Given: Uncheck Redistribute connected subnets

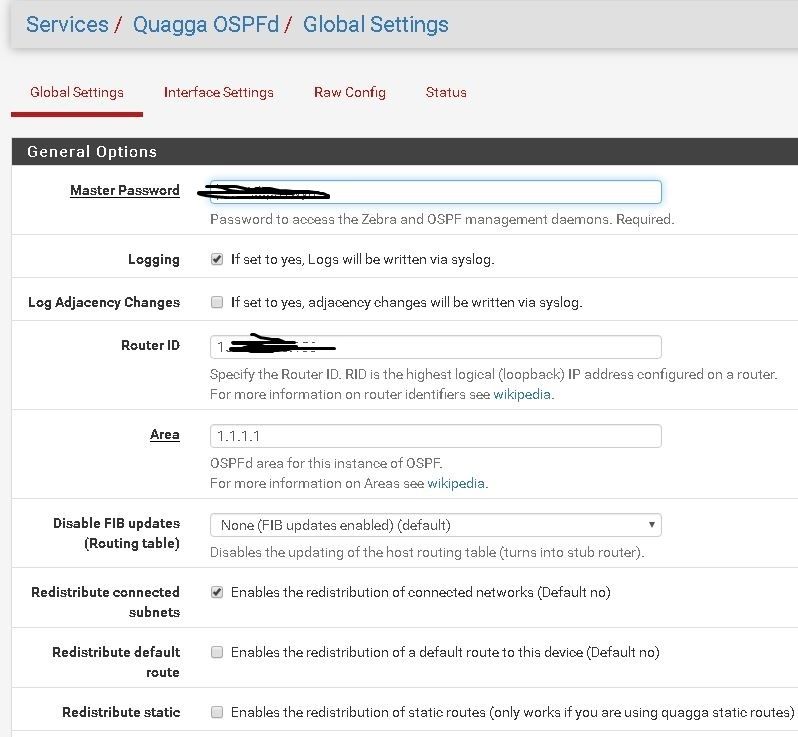Looking at the screenshot, I should pyautogui.click(x=217, y=592).
